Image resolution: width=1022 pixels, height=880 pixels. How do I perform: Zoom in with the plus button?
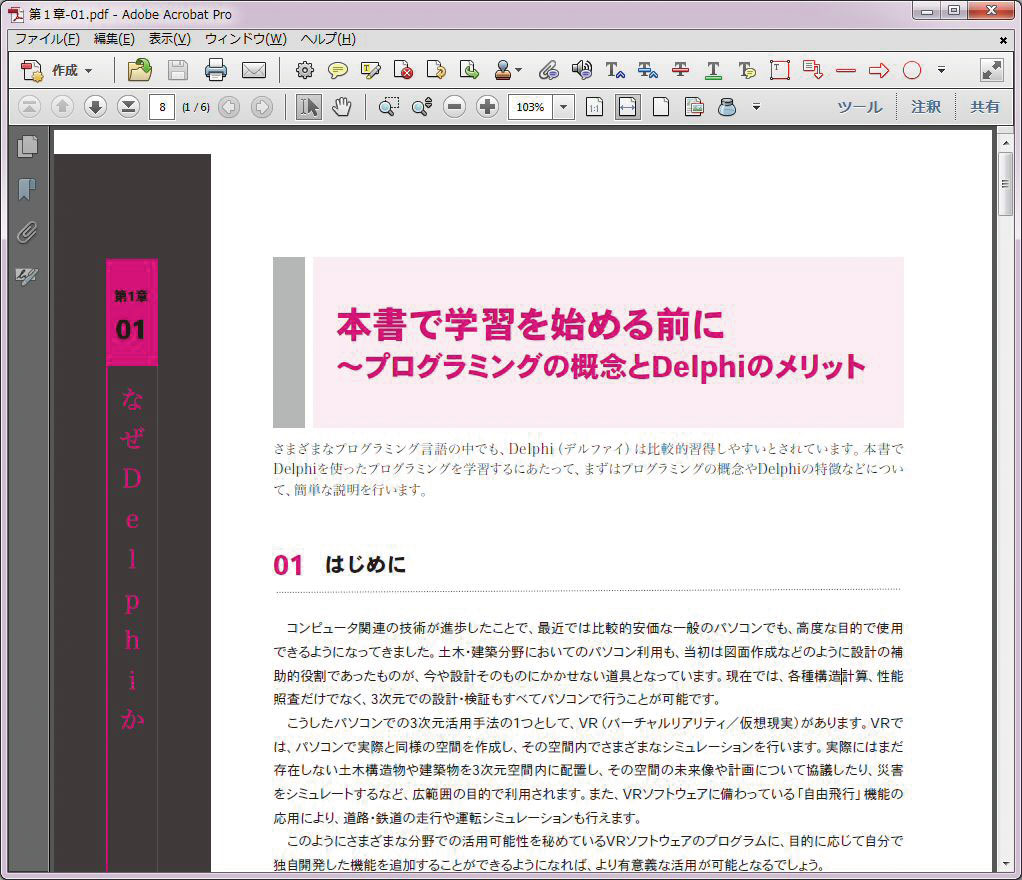click(x=487, y=107)
